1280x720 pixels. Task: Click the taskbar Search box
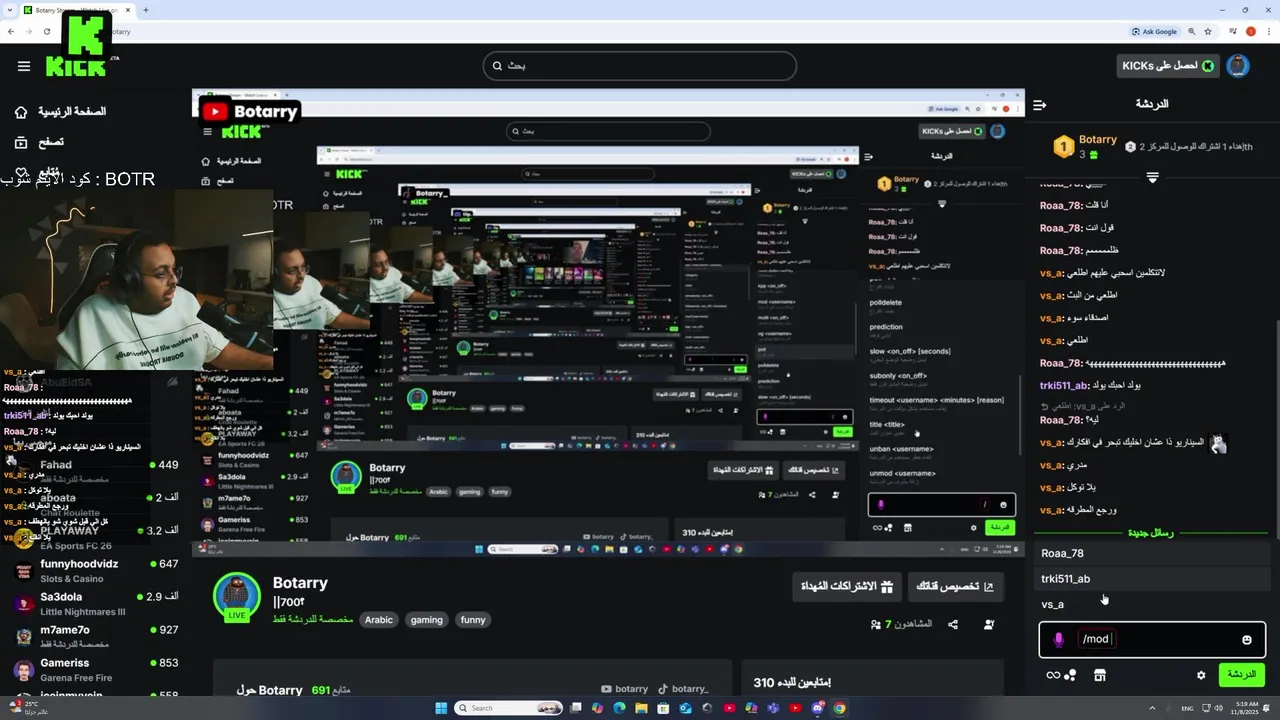508,708
